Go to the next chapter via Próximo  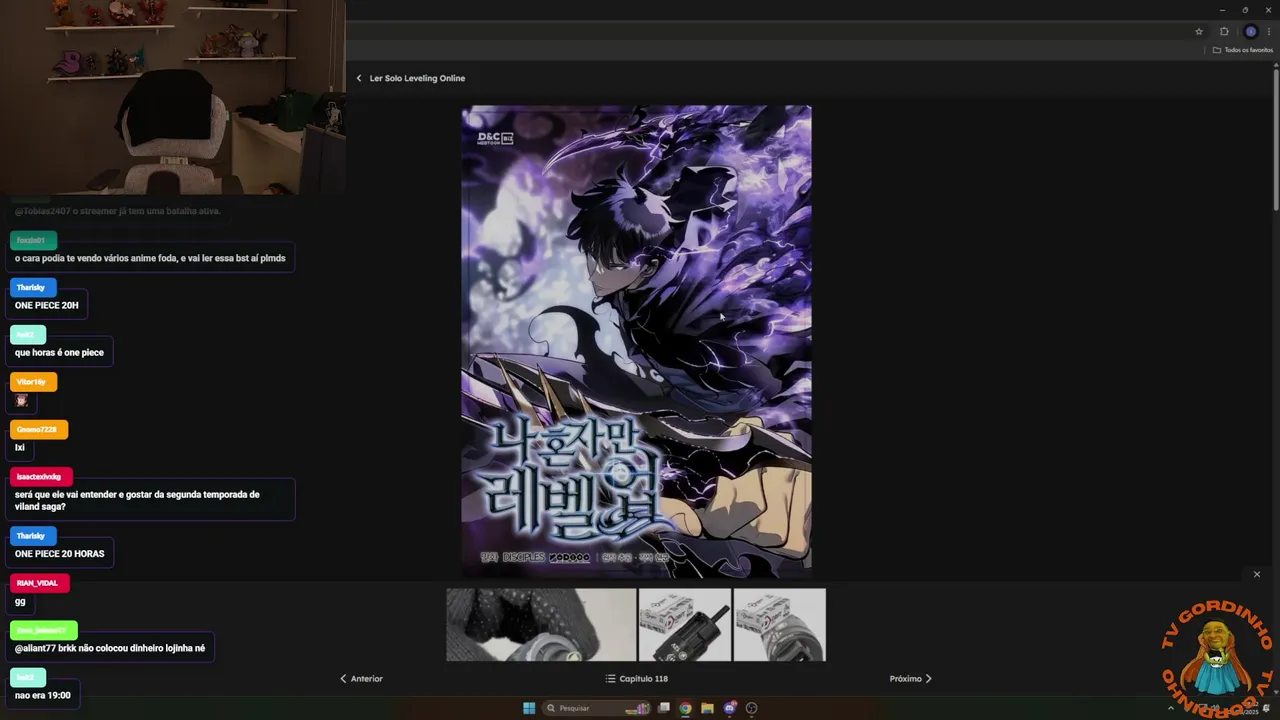[911, 678]
